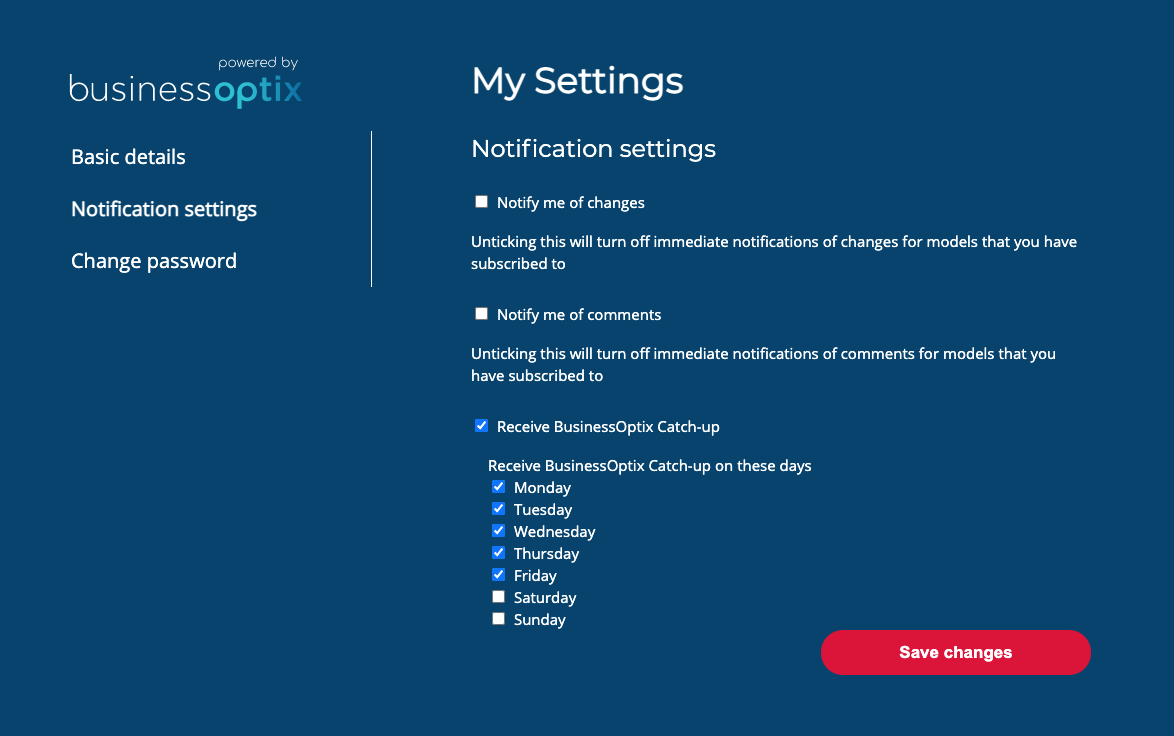Check Sunday for Catch-up delivery
This screenshot has width=1174, height=736.
[498, 618]
